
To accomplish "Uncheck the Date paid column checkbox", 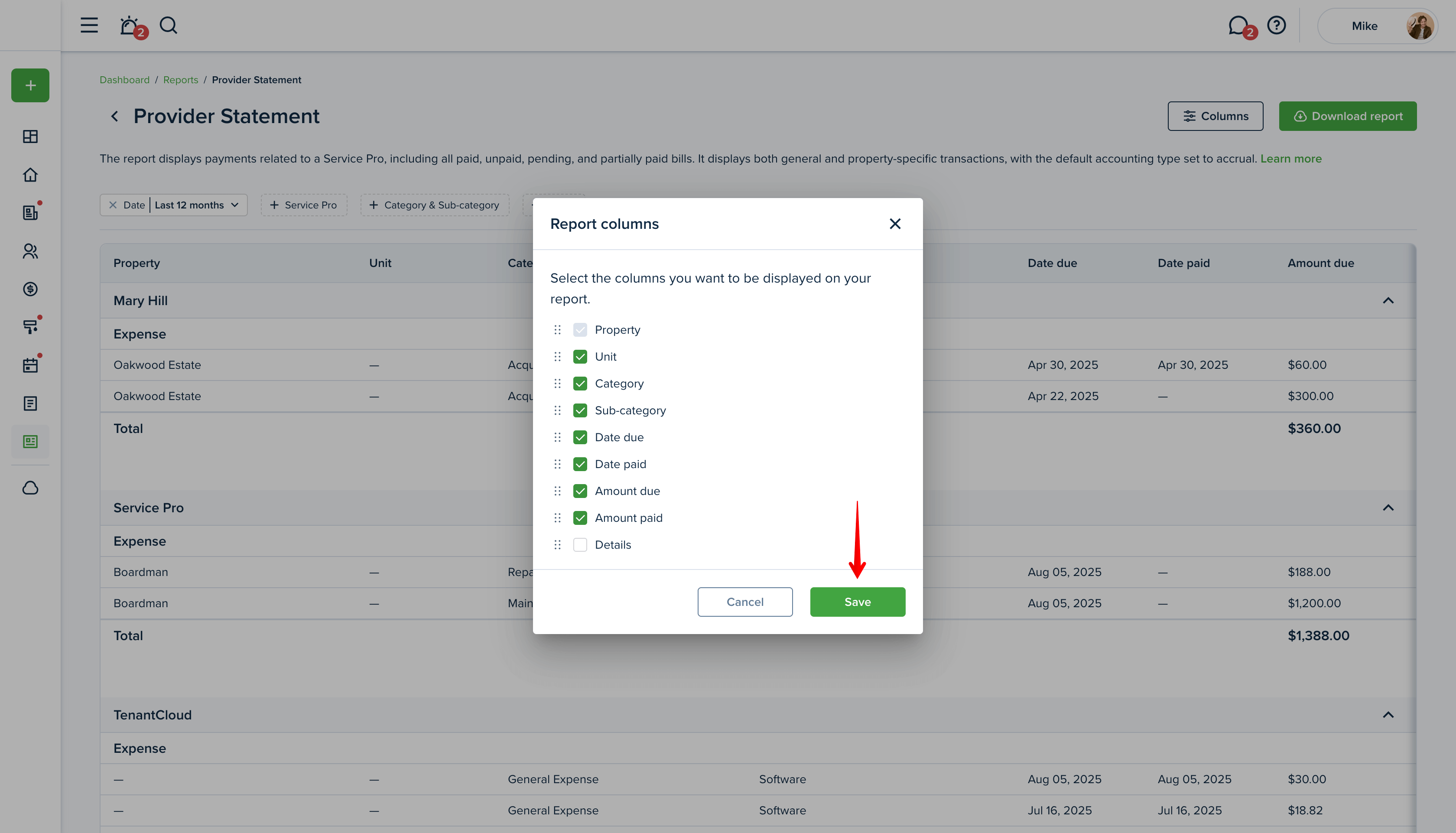I will point(580,464).
